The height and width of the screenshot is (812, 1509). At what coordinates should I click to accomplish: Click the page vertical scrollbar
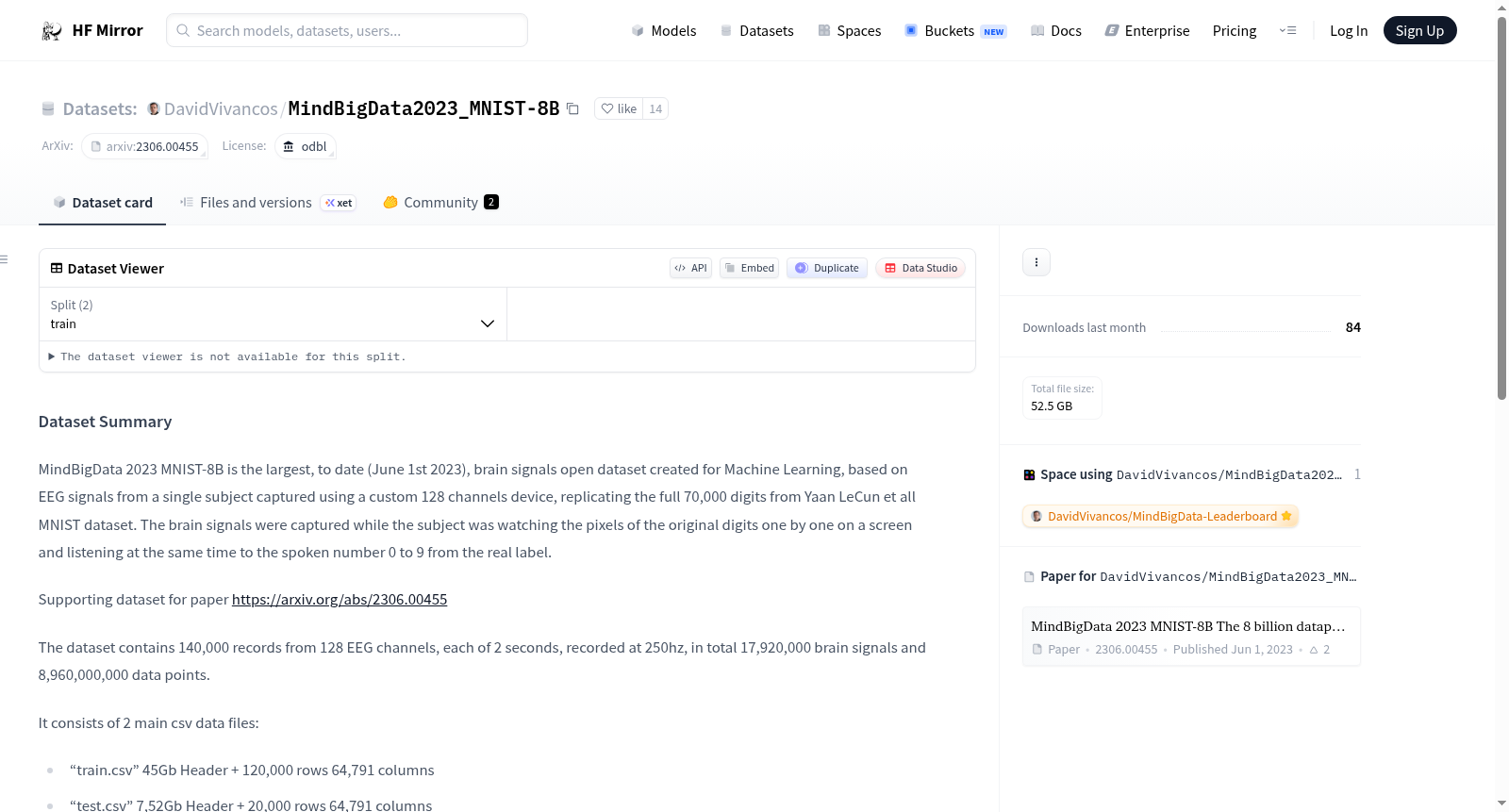coord(1501,207)
